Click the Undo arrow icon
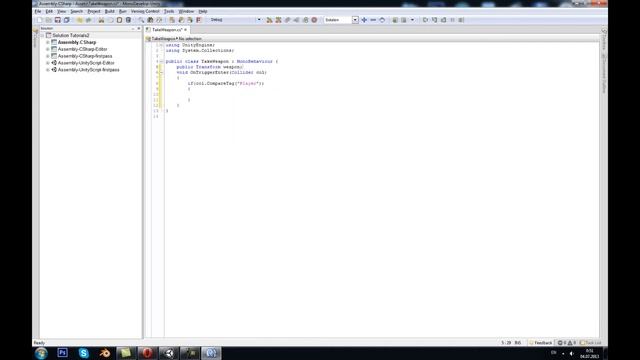640x360 pixels. tap(79, 20)
